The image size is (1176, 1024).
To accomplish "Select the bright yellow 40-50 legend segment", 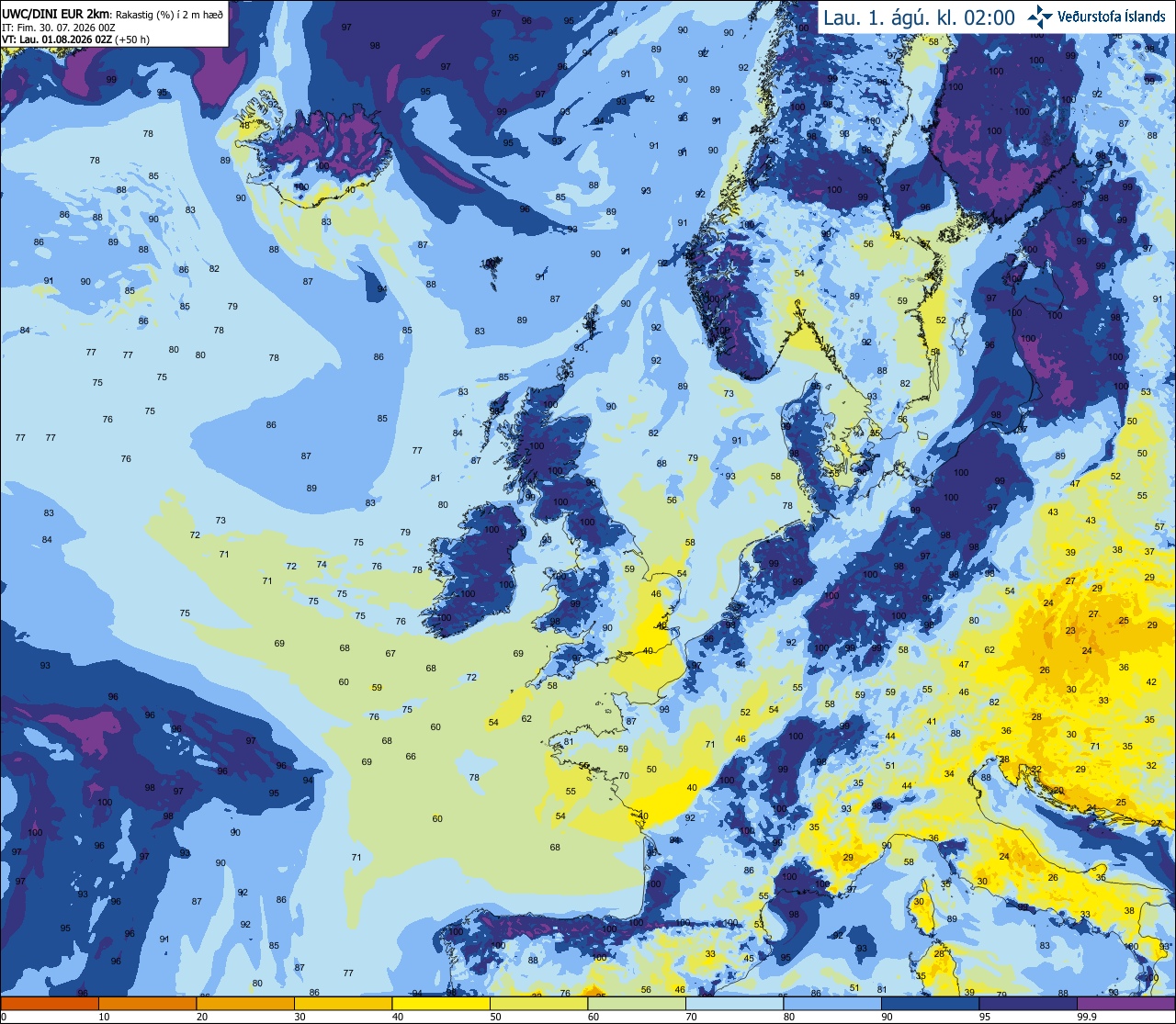I will click(x=441, y=1003).
